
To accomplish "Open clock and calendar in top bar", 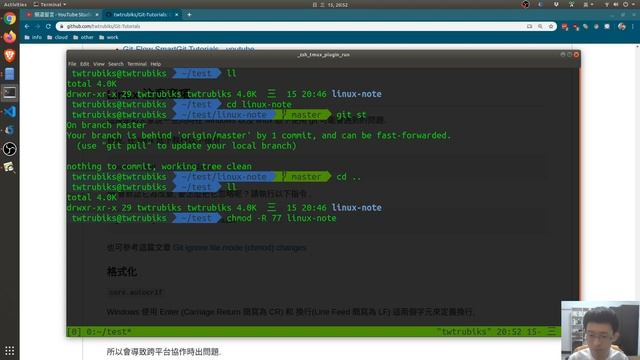I will pos(330,5).
